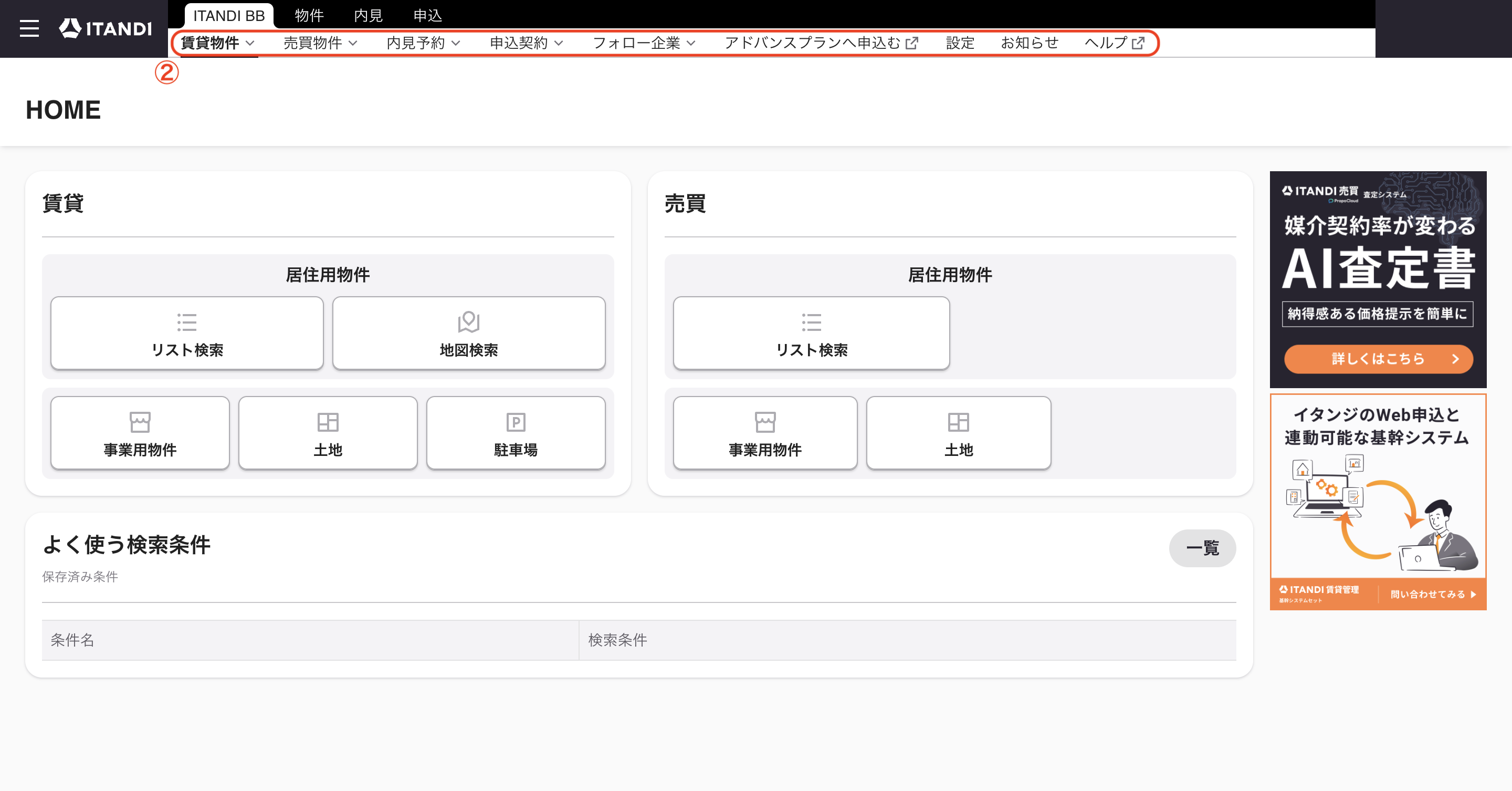The image size is (1512, 791).
Task: Select the ITANDI BB tab
Action: click(x=229, y=16)
